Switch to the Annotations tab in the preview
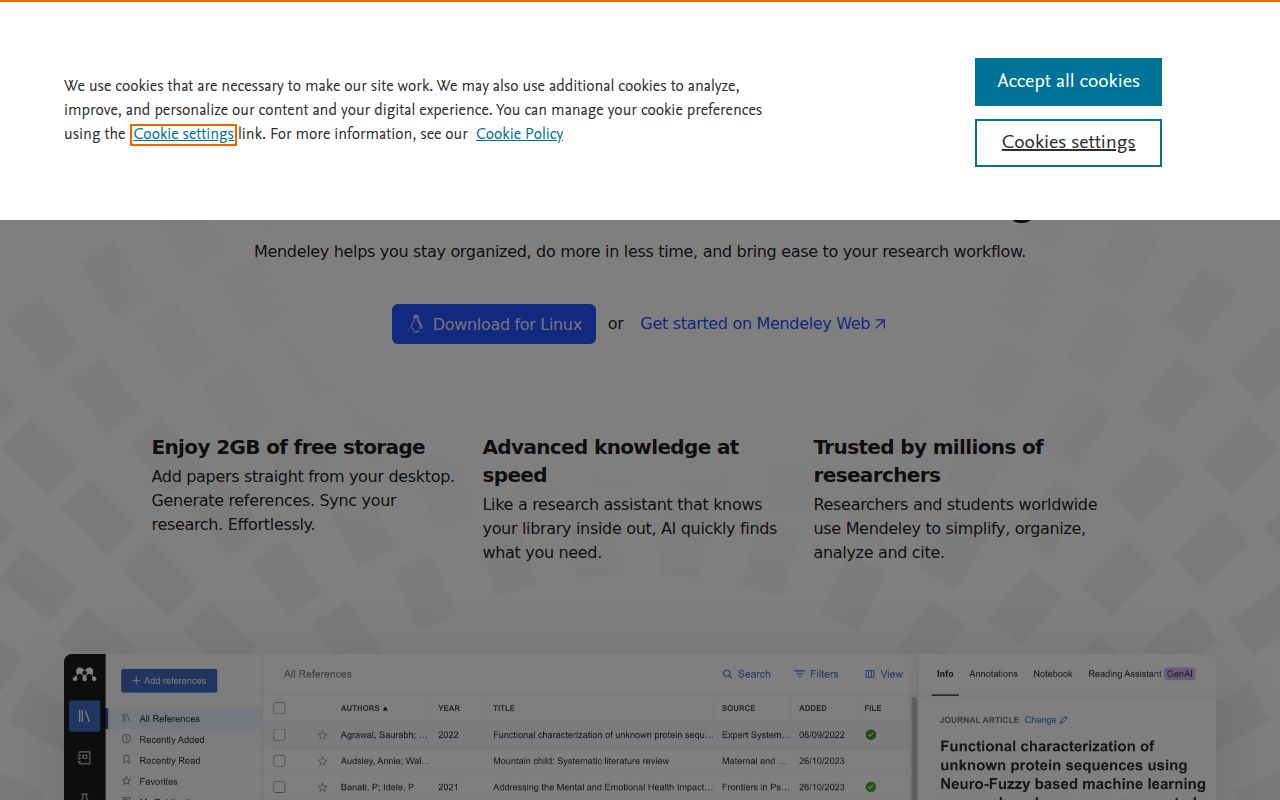The width and height of the screenshot is (1280, 800). pos(993,674)
